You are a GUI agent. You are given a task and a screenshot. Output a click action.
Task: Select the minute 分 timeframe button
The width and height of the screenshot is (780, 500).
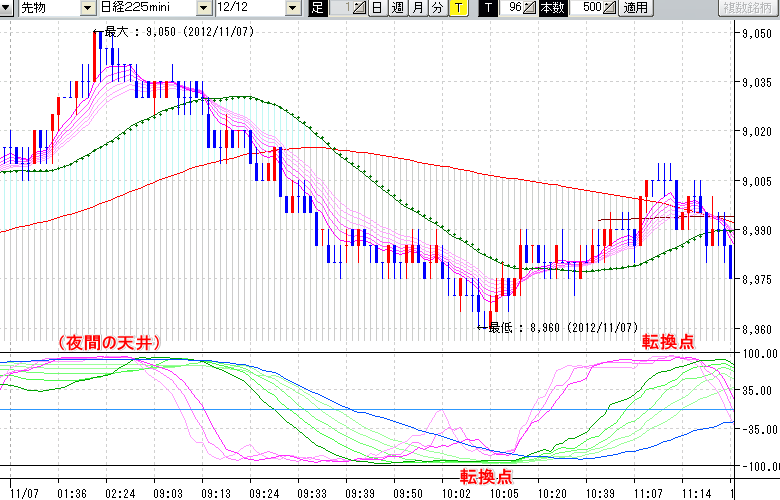[x=437, y=8]
